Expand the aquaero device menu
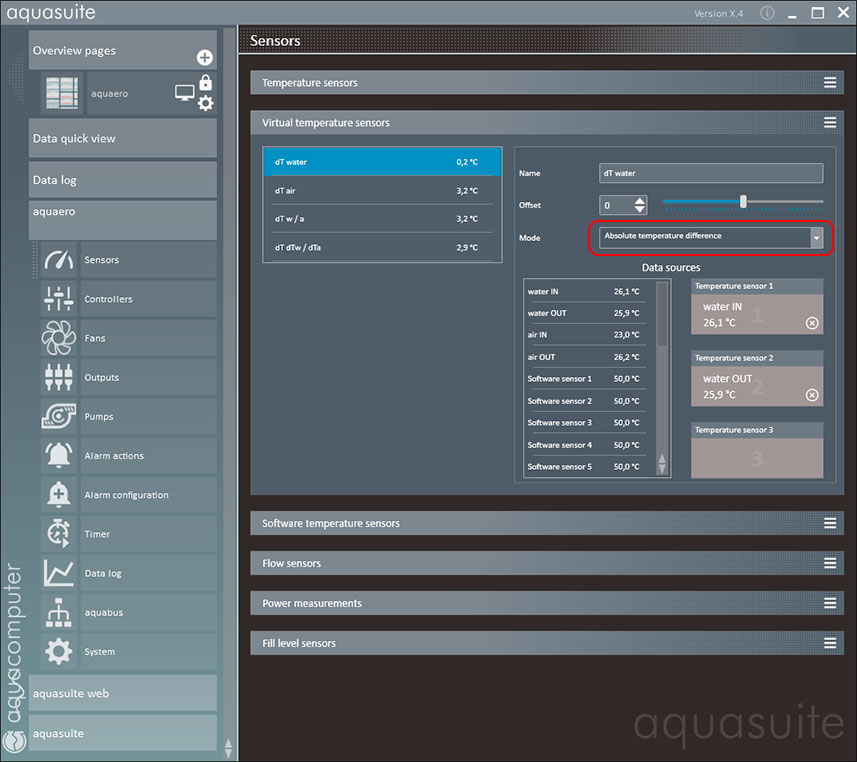This screenshot has height=762, width=857. click(122, 219)
